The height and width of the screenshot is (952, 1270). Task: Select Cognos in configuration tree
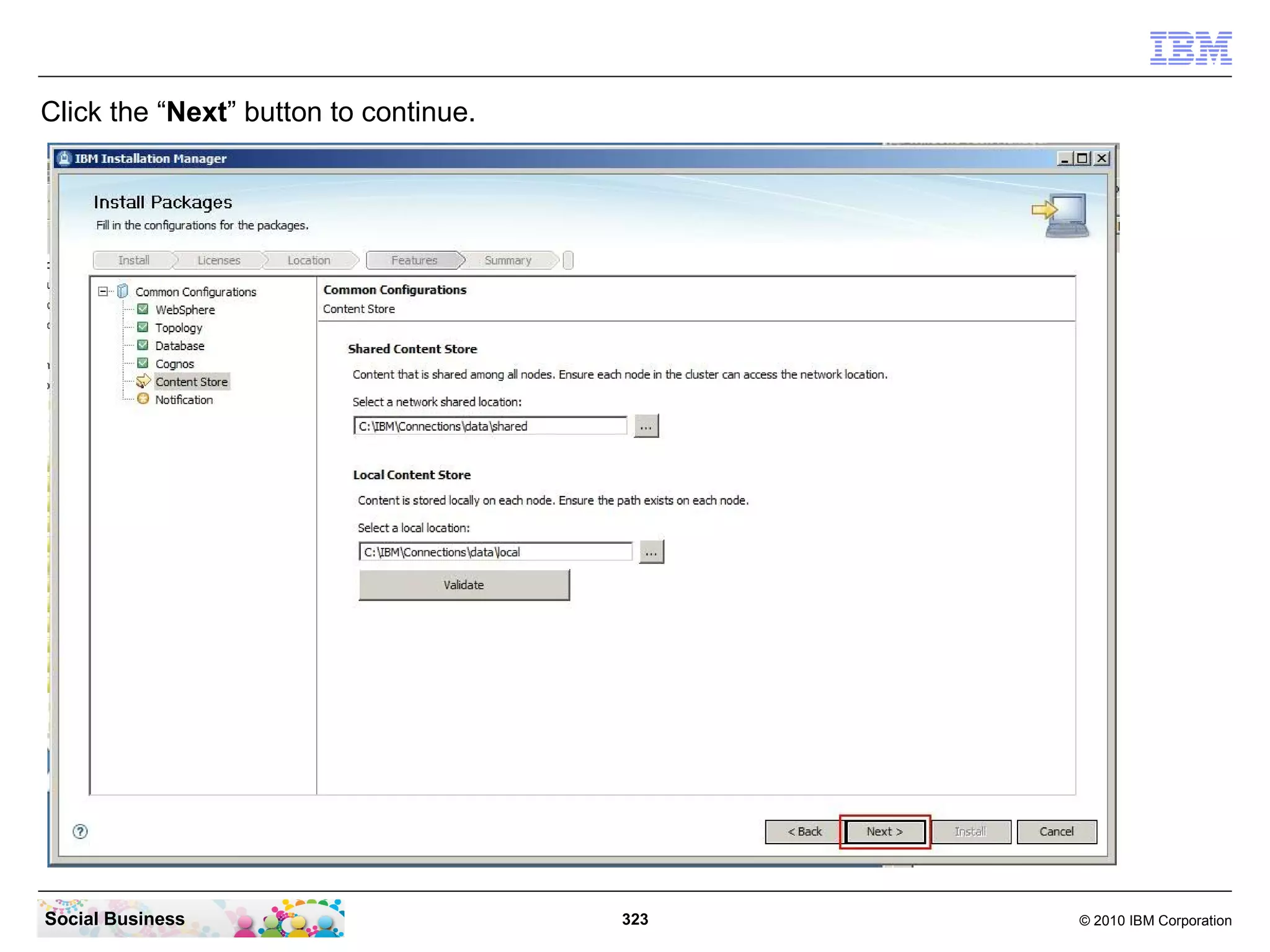click(x=174, y=364)
